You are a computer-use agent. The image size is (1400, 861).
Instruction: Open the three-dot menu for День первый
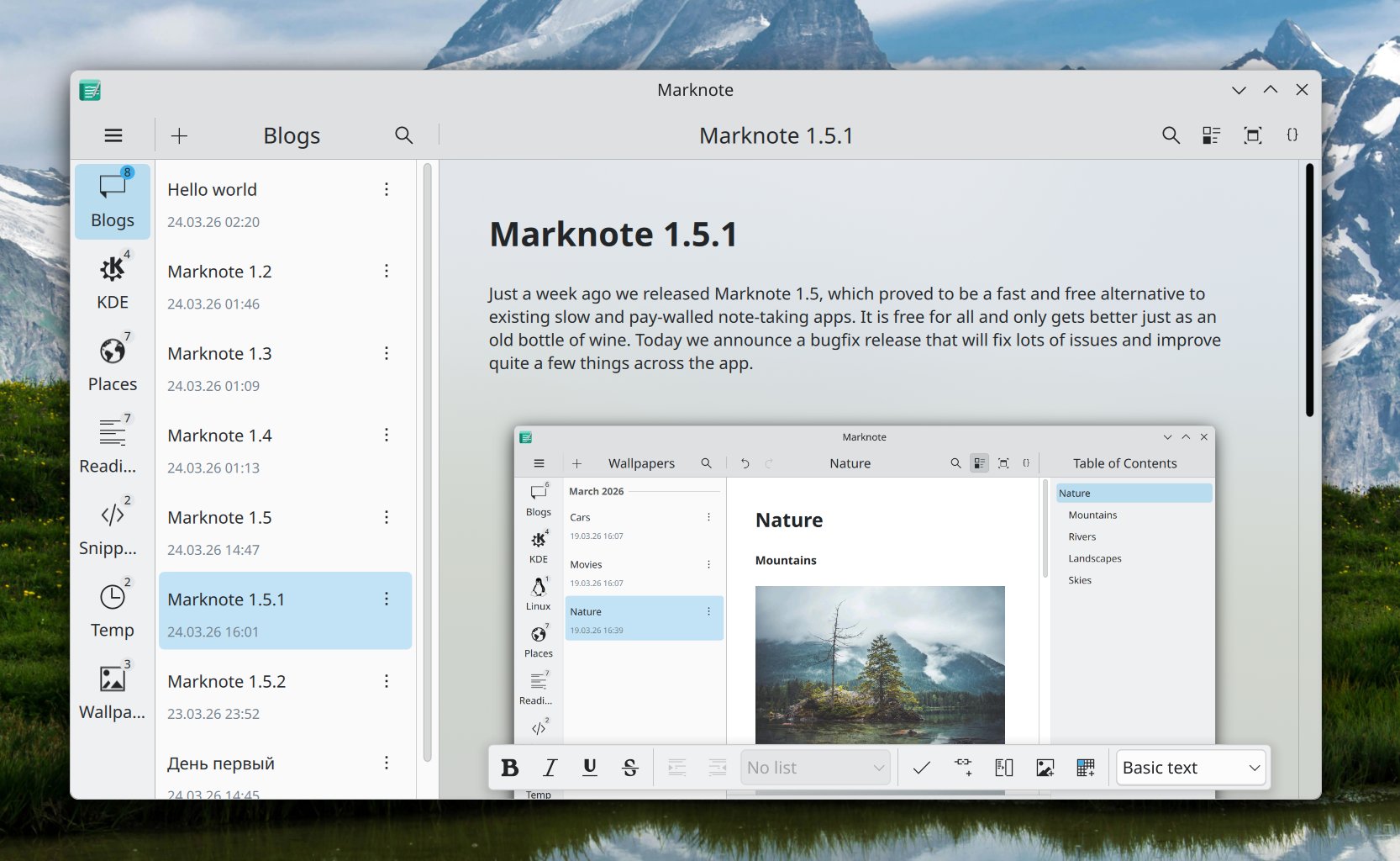pyautogui.click(x=387, y=763)
